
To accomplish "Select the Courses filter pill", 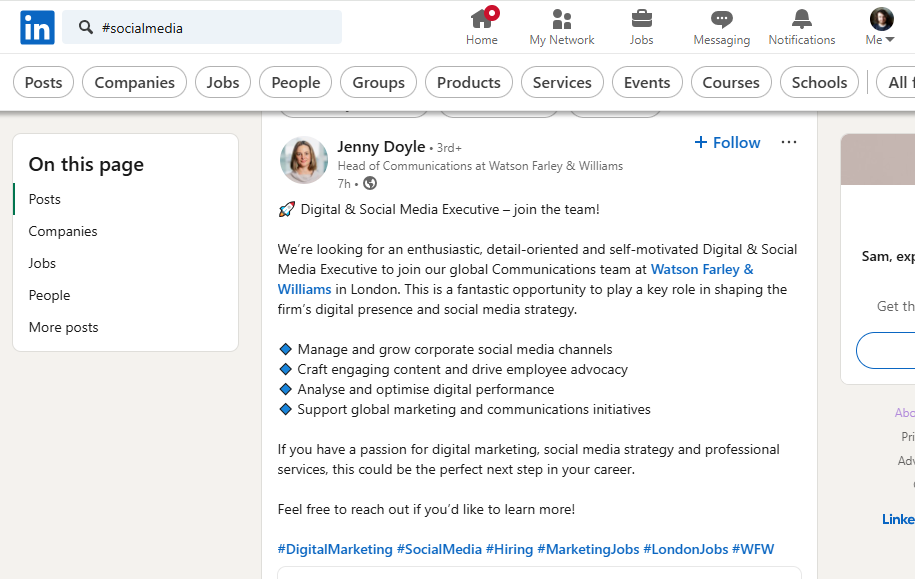I will coord(731,82).
